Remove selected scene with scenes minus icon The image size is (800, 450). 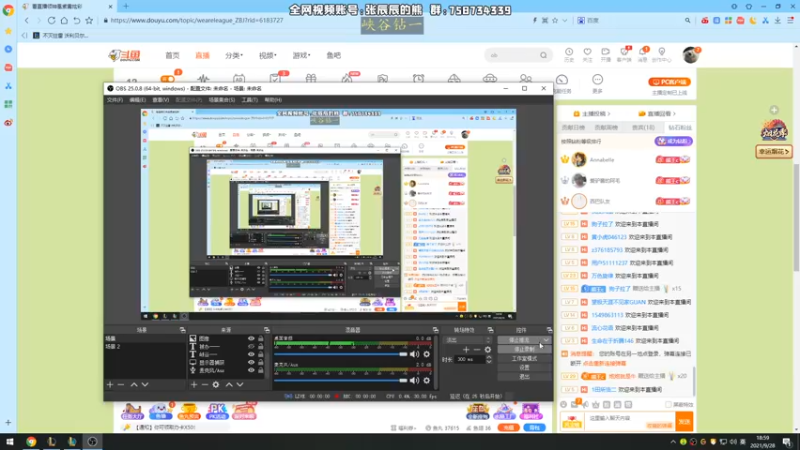coord(121,385)
